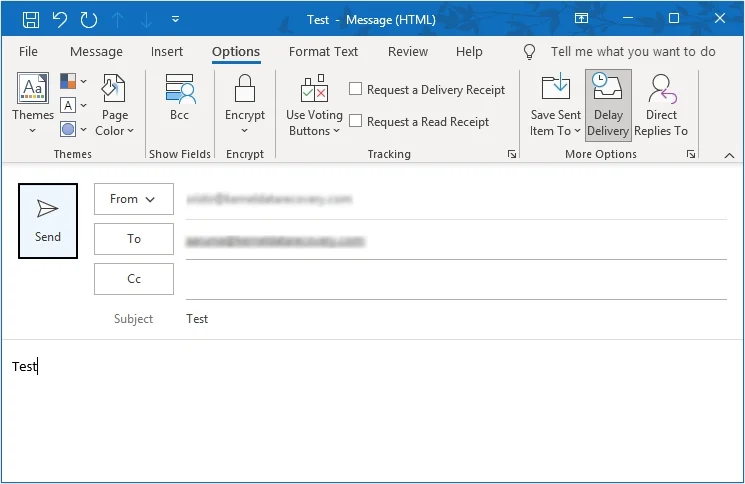This screenshot has width=745, height=484.
Task: Click the Encrypt padlock icon
Action: pyautogui.click(x=245, y=91)
